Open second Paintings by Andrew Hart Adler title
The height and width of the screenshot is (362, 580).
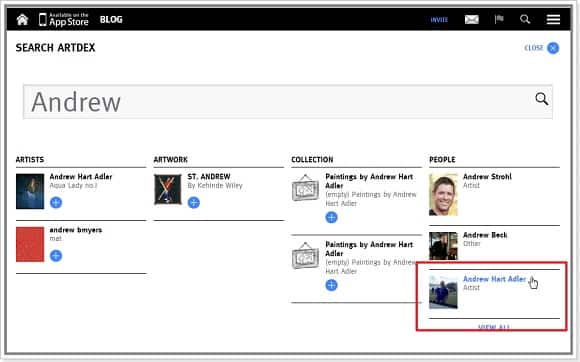pyautogui.click(x=369, y=249)
